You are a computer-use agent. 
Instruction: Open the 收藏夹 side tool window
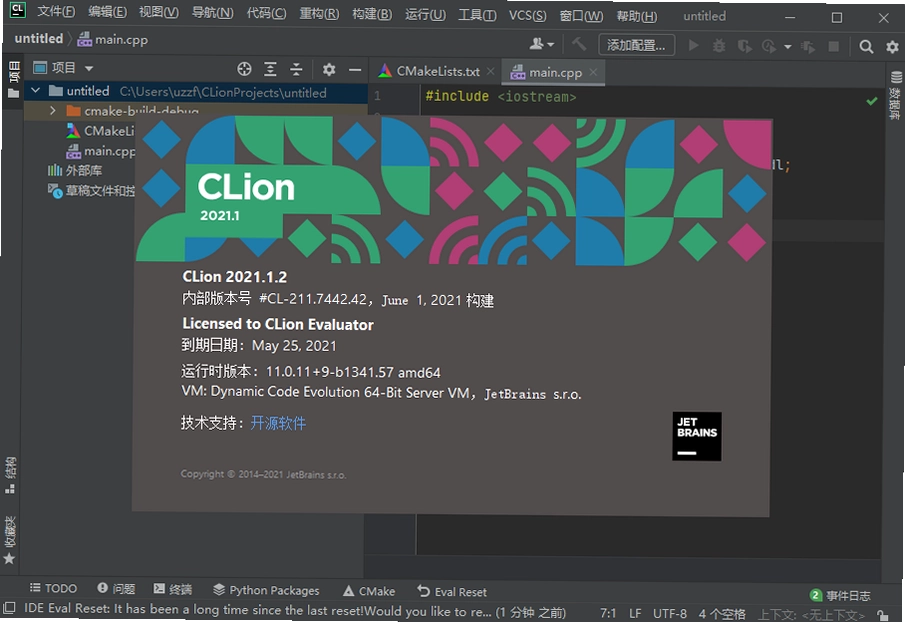[x=9, y=539]
